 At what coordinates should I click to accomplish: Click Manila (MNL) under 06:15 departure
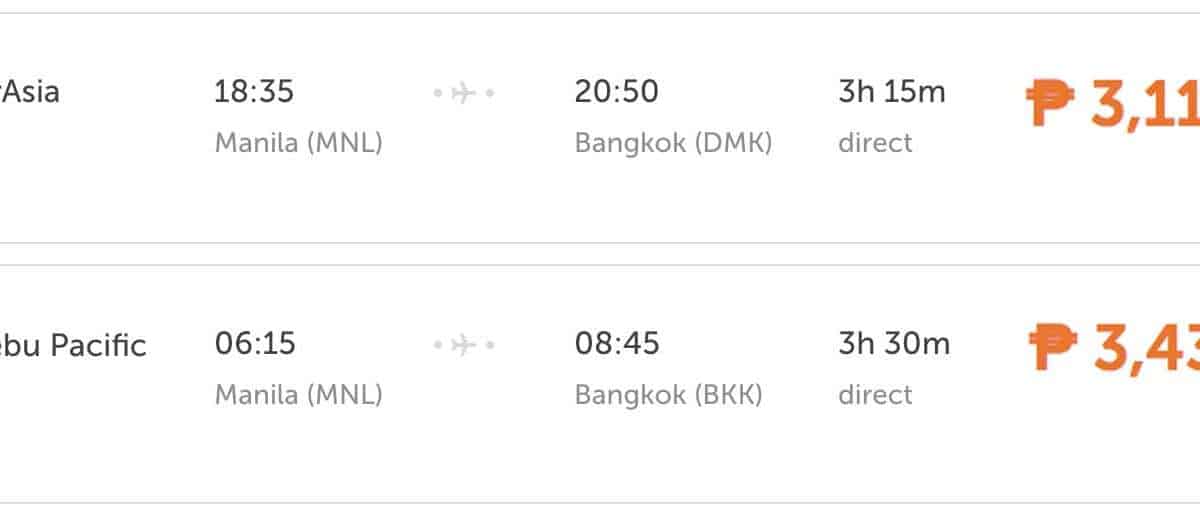tap(299, 395)
